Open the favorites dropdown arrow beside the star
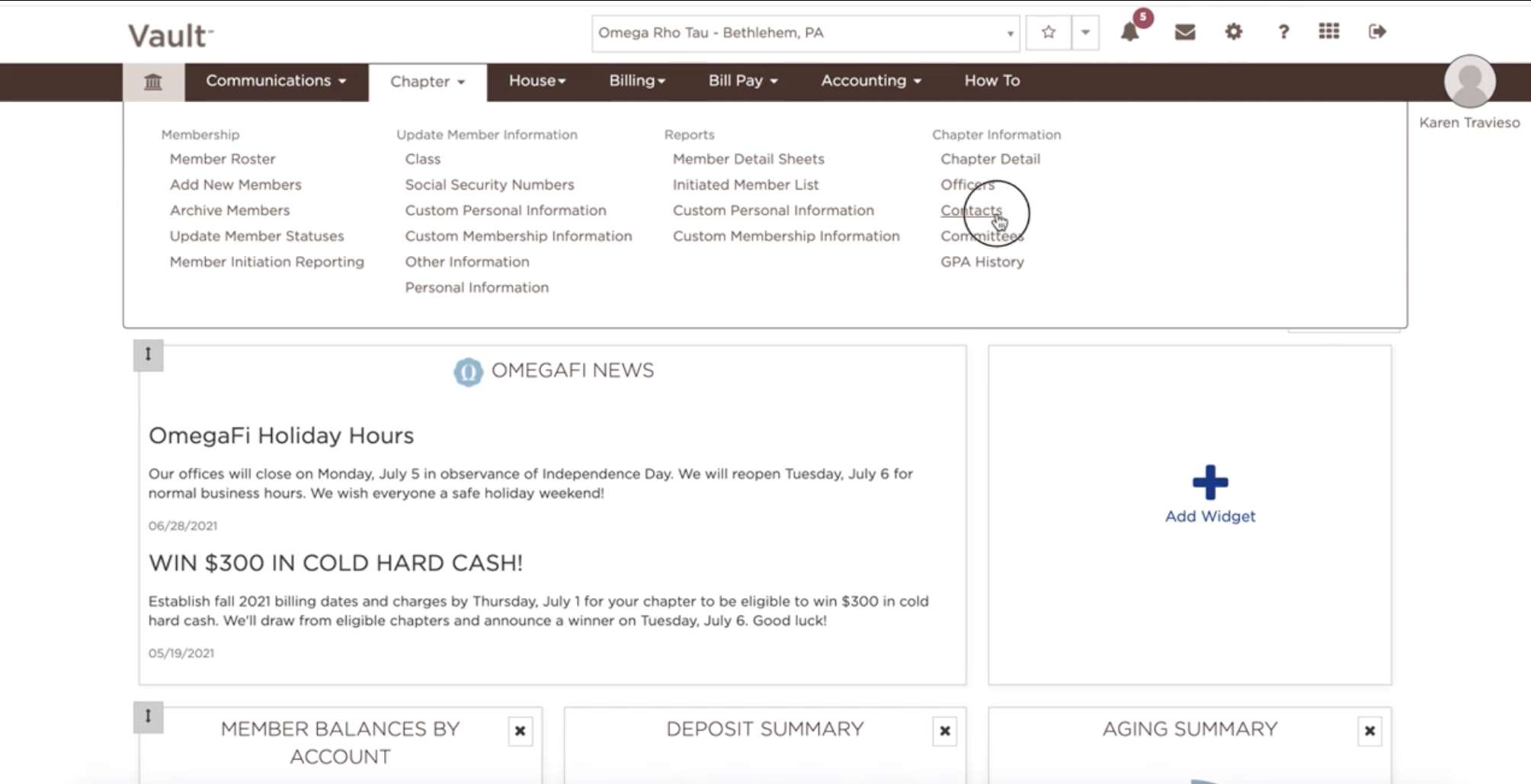Image resolution: width=1531 pixels, height=784 pixels. (1085, 33)
